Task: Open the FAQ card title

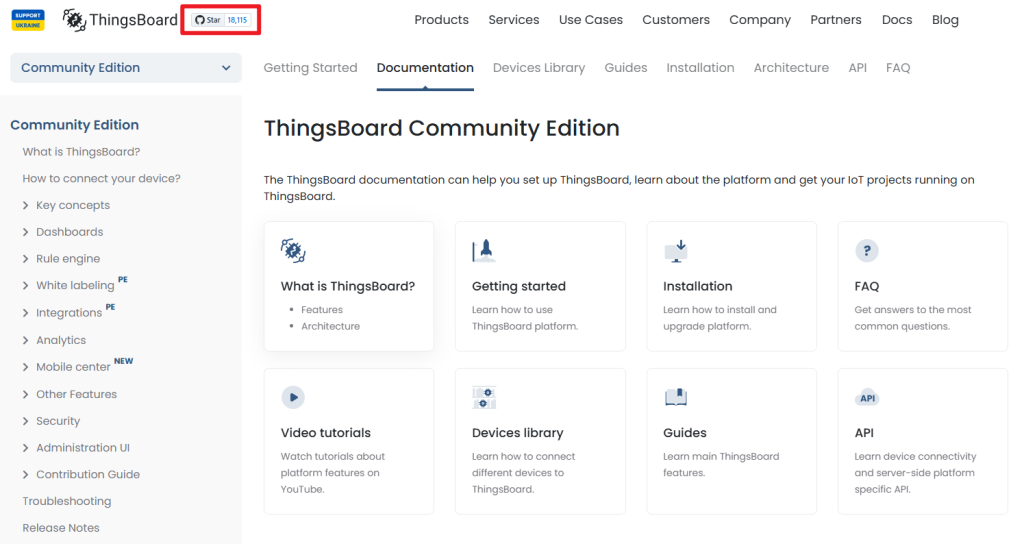Action: tap(867, 286)
